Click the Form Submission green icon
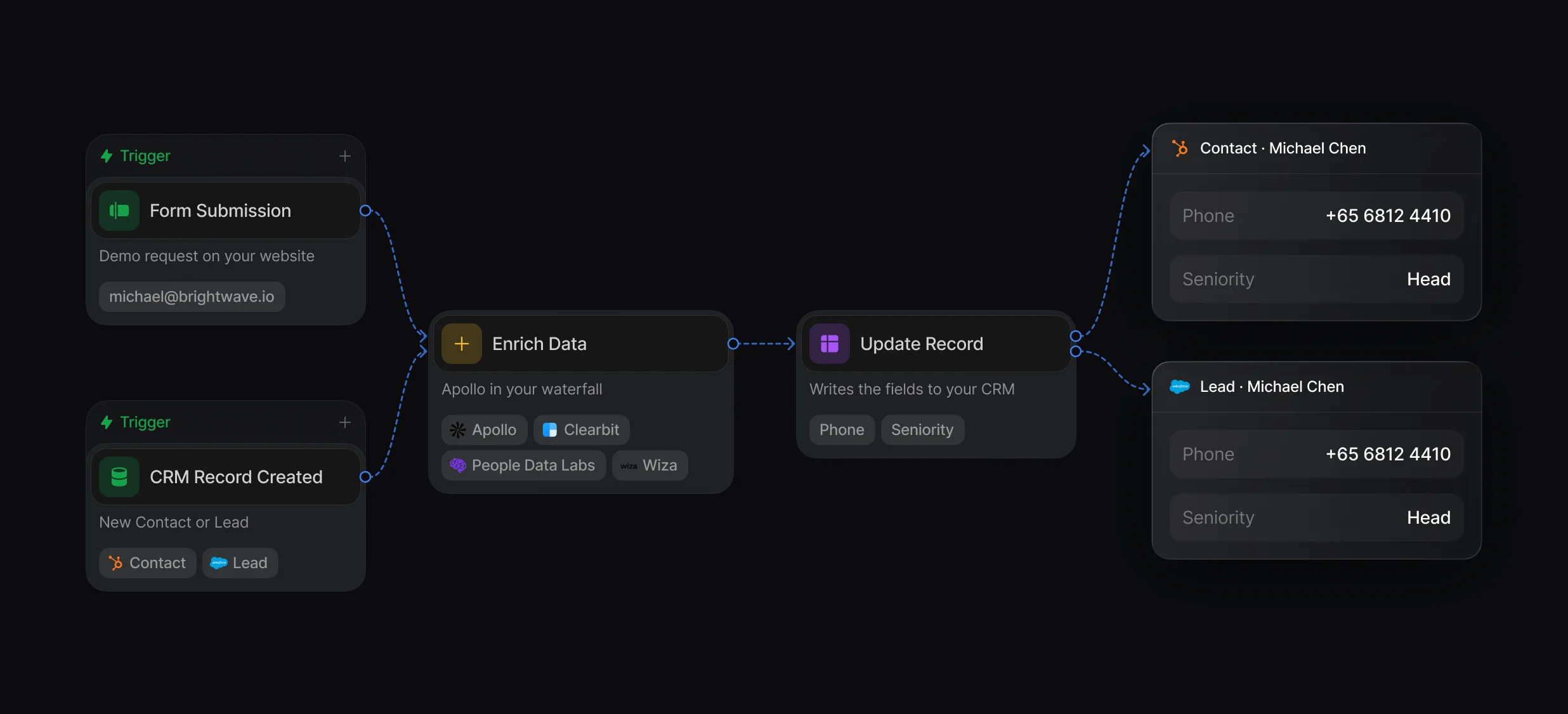The width and height of the screenshot is (1568, 714). pyautogui.click(x=119, y=211)
